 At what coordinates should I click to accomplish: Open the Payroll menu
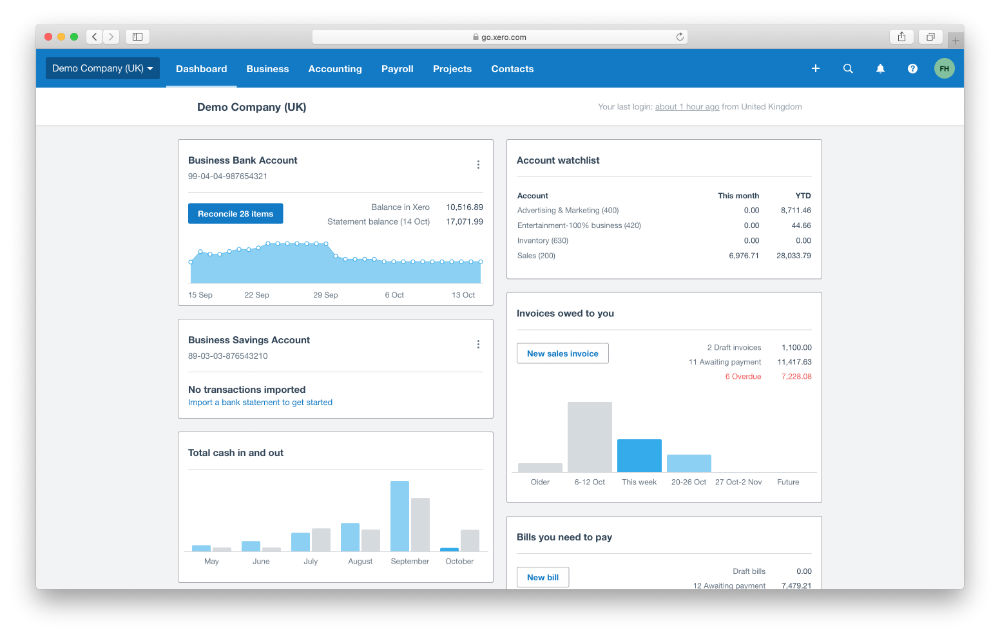397,69
